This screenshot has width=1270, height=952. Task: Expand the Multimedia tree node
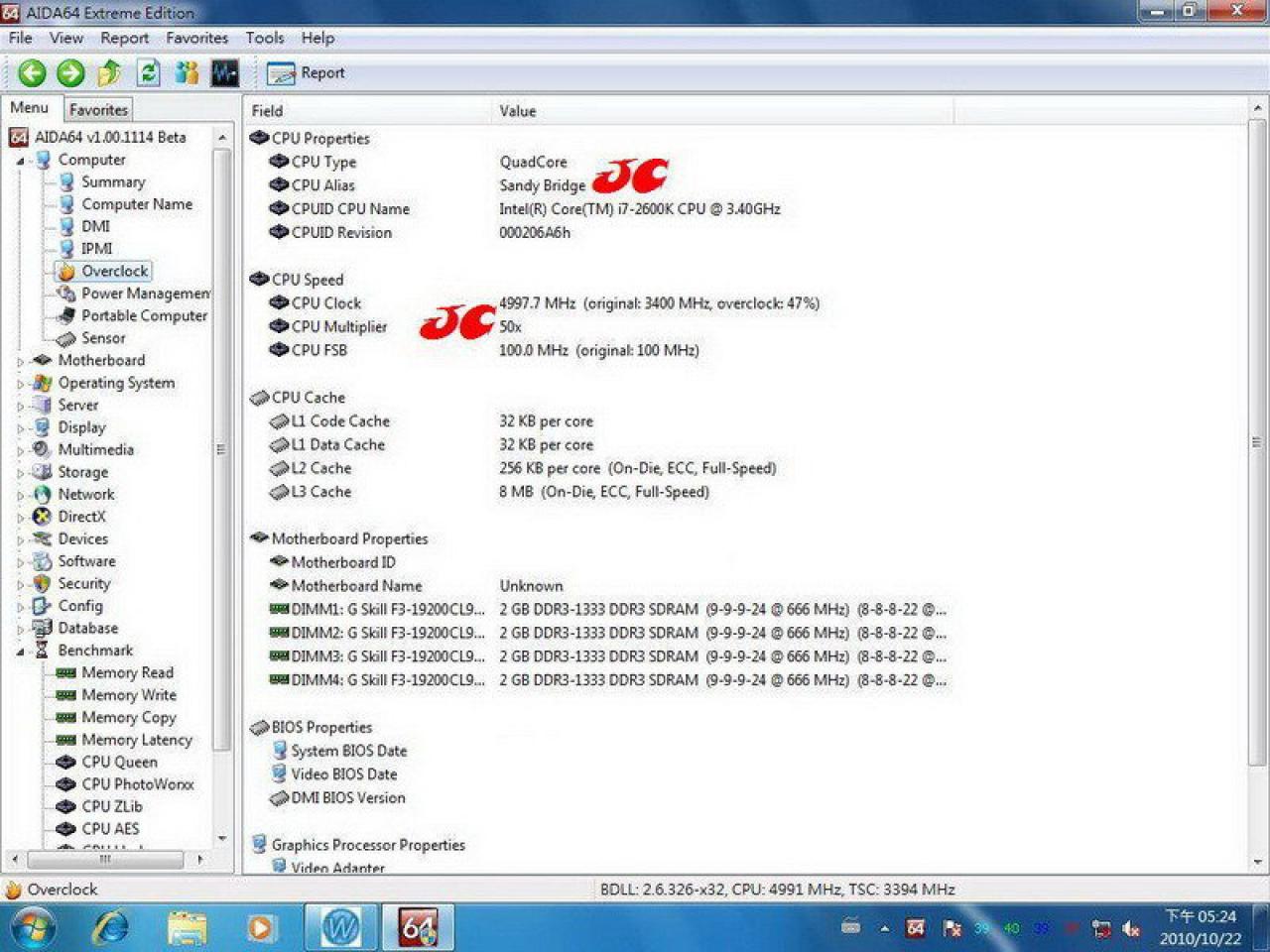(20, 450)
